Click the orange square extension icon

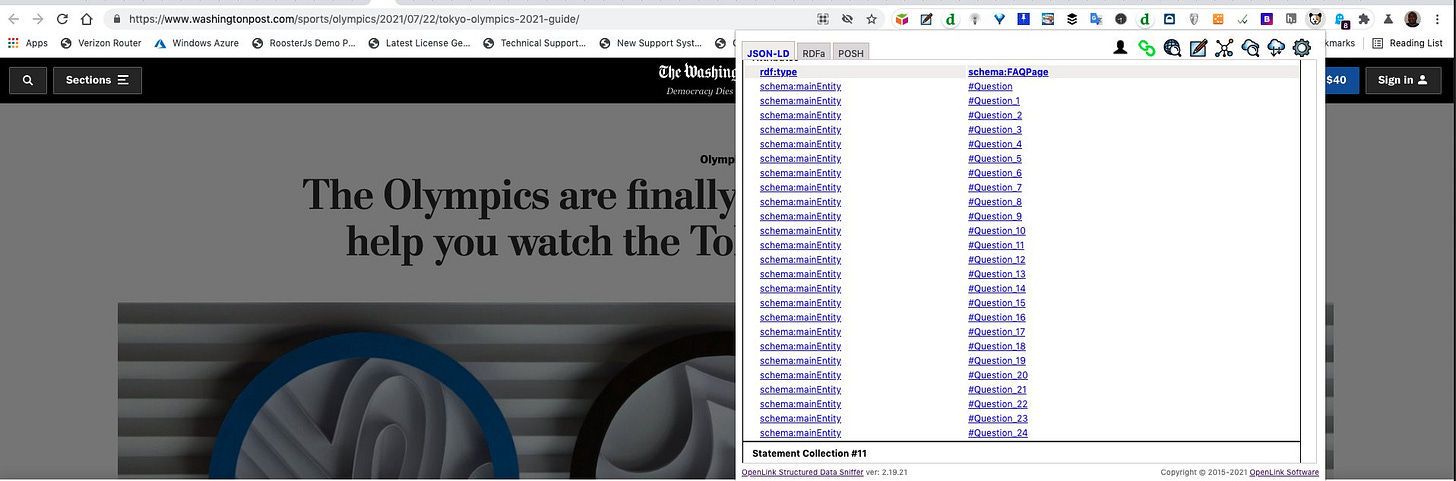[x=1218, y=19]
